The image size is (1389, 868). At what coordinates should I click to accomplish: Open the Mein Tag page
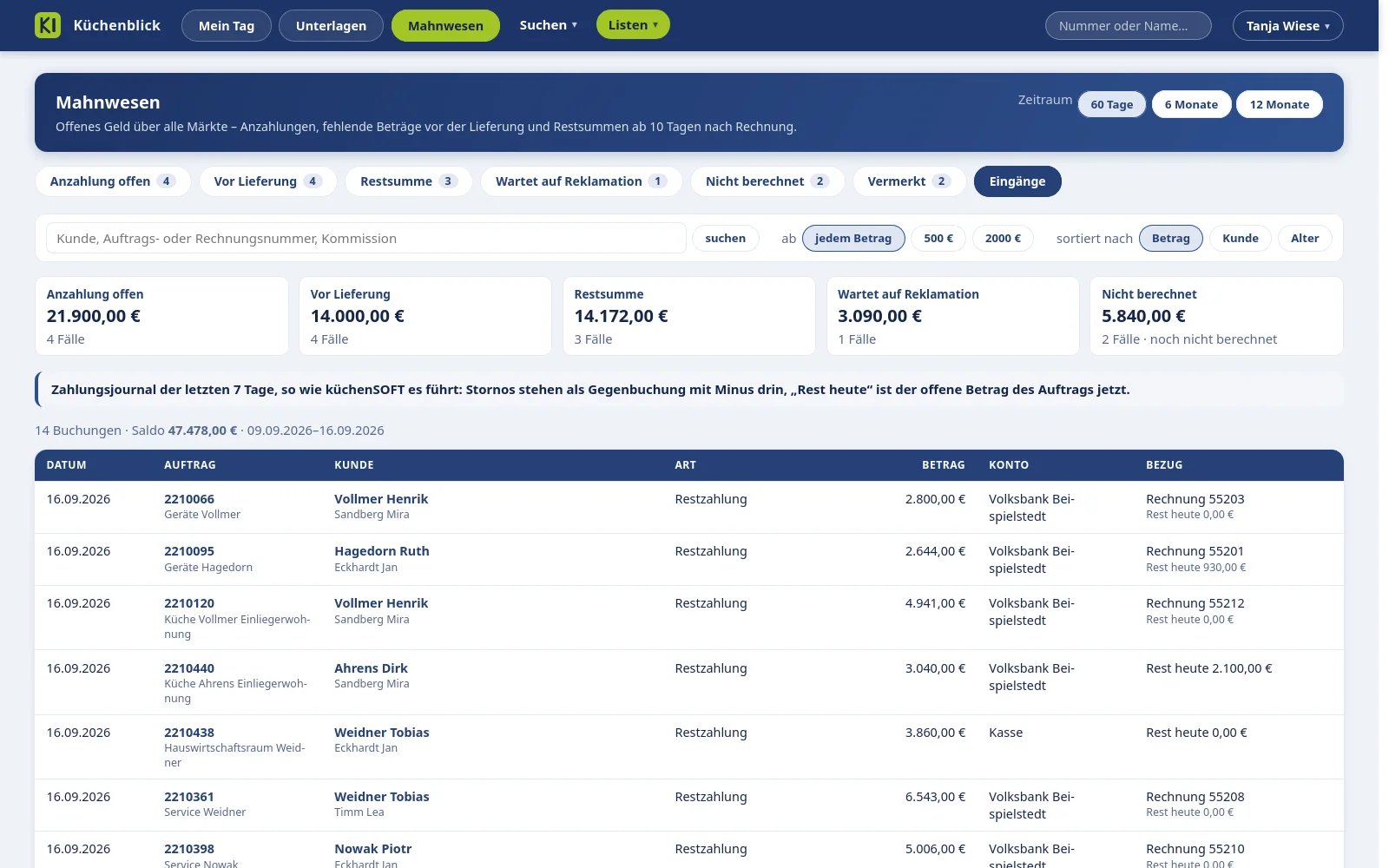(x=227, y=26)
